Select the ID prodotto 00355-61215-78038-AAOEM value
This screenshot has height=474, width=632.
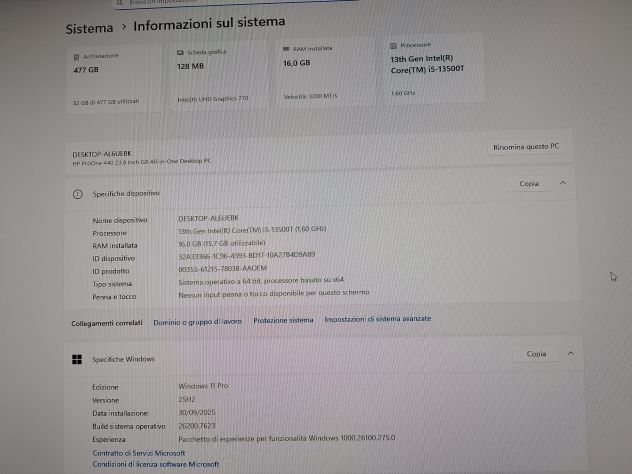(x=222, y=268)
